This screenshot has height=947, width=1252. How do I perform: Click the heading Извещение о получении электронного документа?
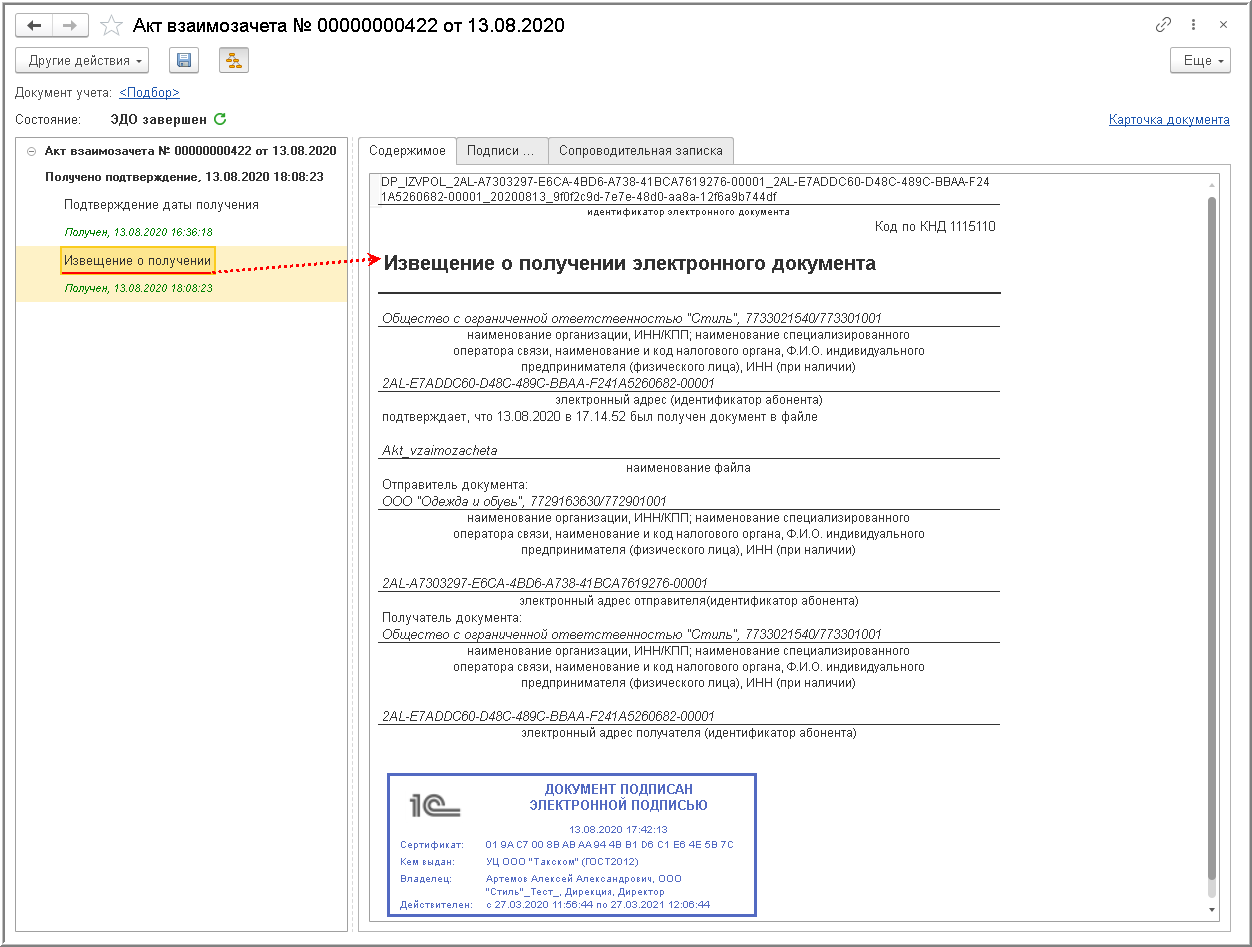tap(630, 264)
